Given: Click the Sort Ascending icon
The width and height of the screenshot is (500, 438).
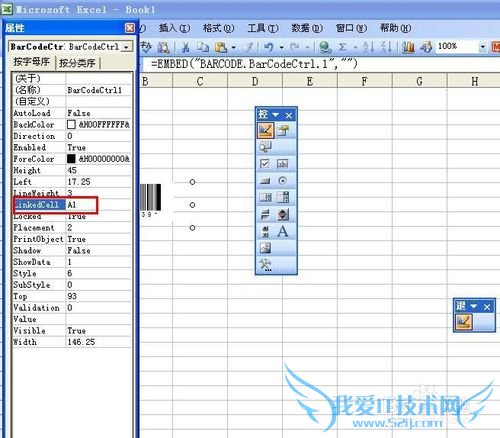Looking at the screenshot, I should (x=368, y=47).
